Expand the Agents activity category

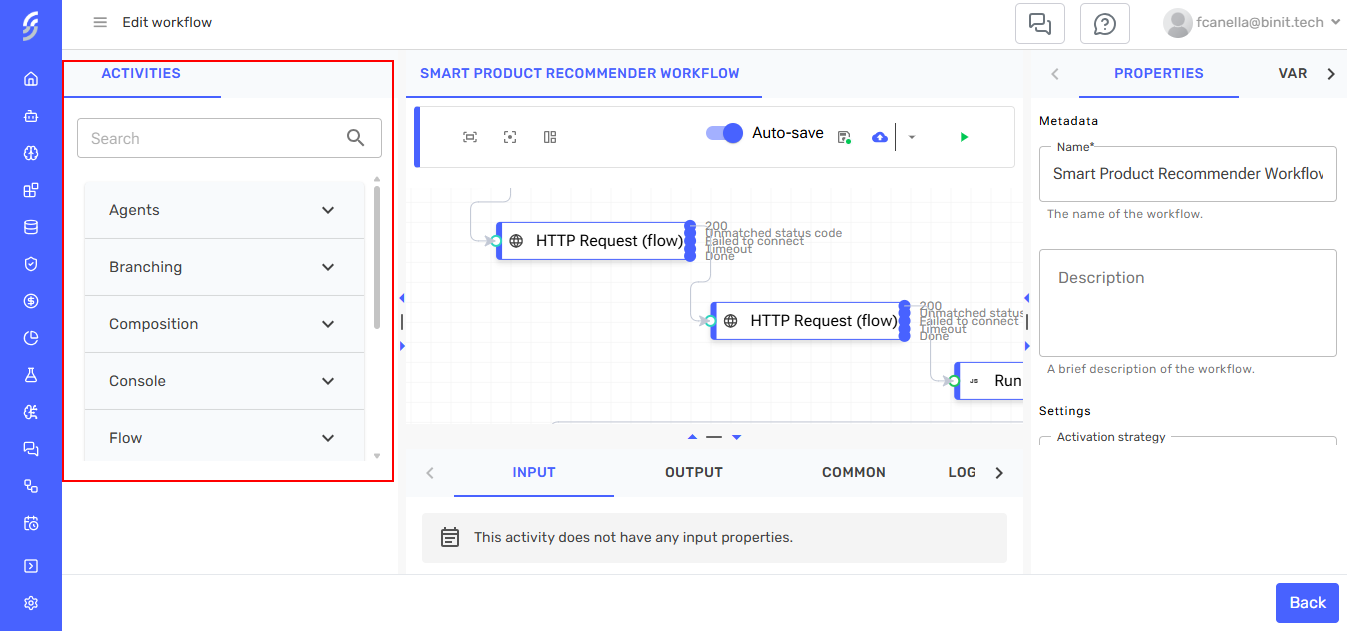(x=224, y=210)
